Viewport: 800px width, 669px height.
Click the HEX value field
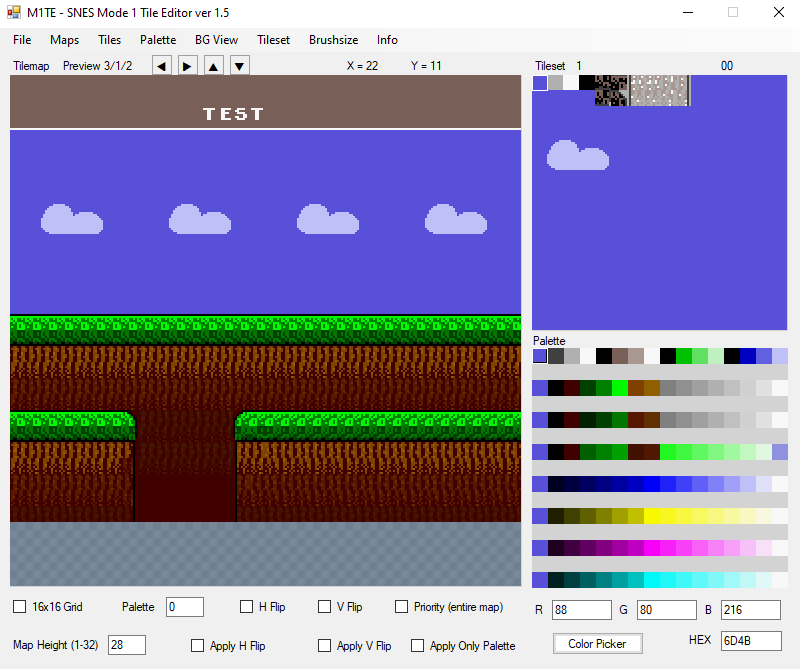(750, 641)
